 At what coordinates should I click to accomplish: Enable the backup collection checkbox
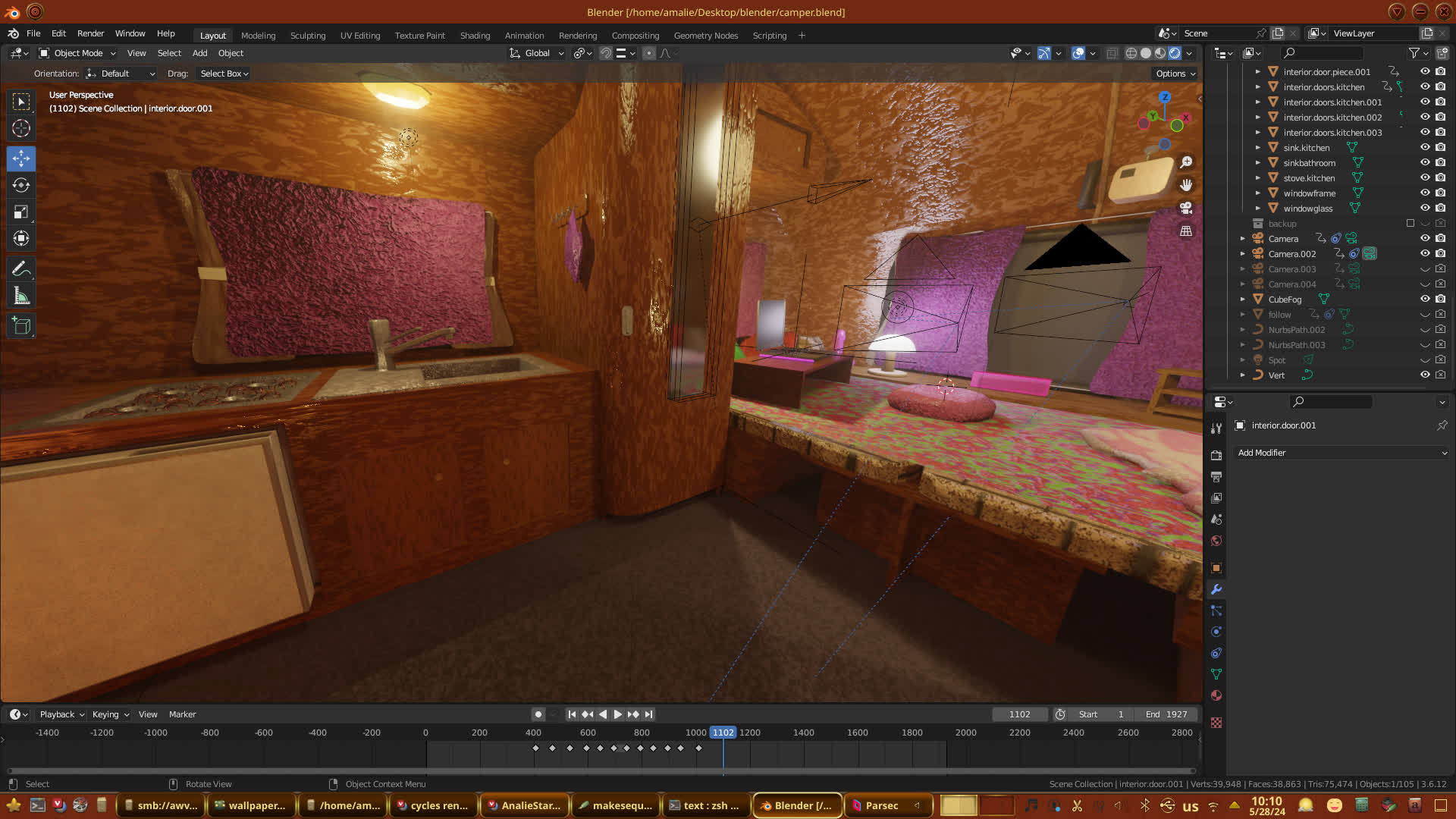[1410, 224]
